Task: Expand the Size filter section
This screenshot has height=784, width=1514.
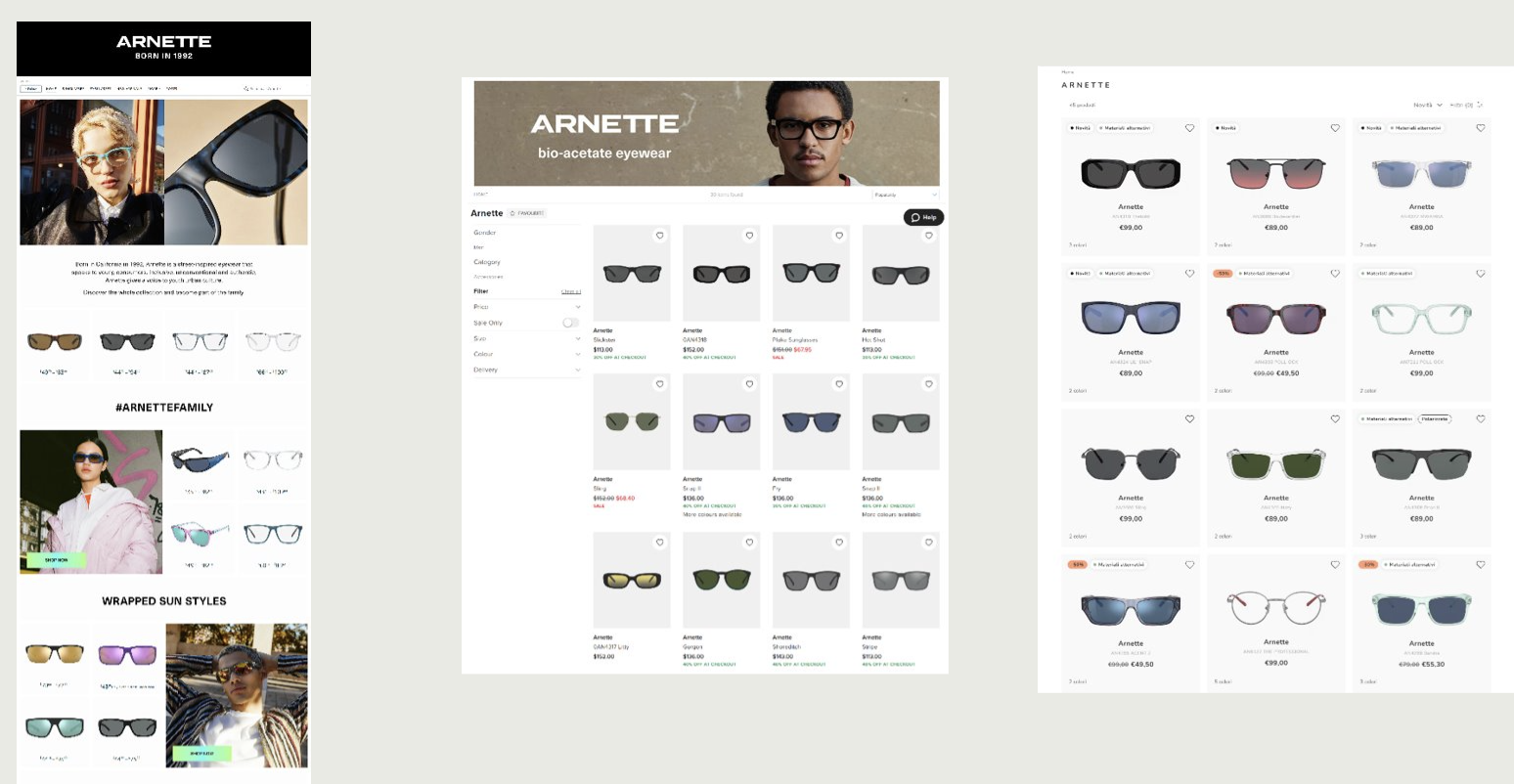Action: tap(527, 338)
